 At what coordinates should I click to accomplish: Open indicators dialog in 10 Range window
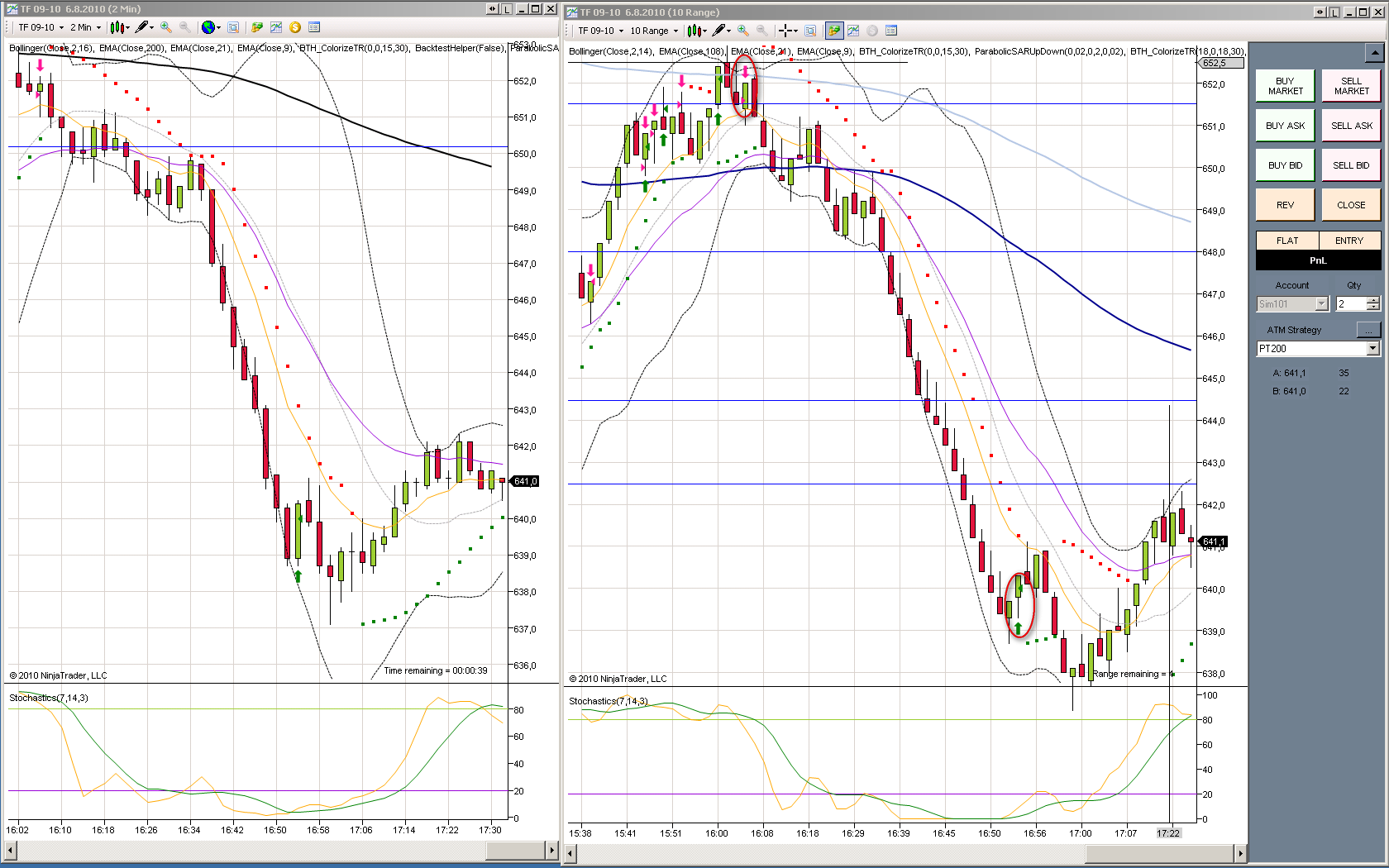pos(853,31)
